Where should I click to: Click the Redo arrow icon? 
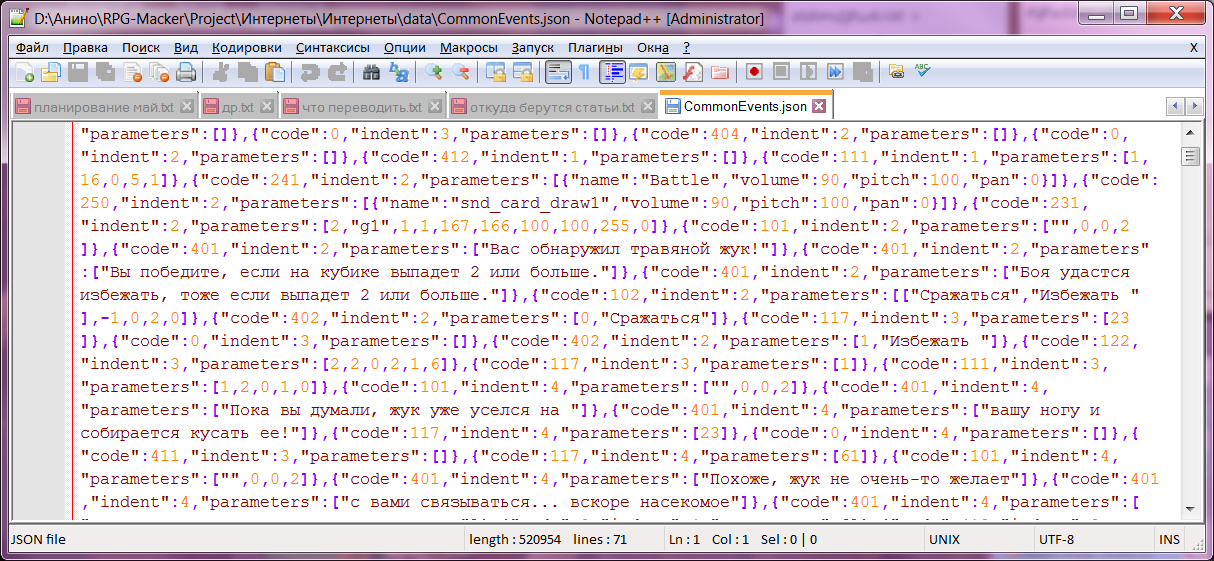[337, 72]
